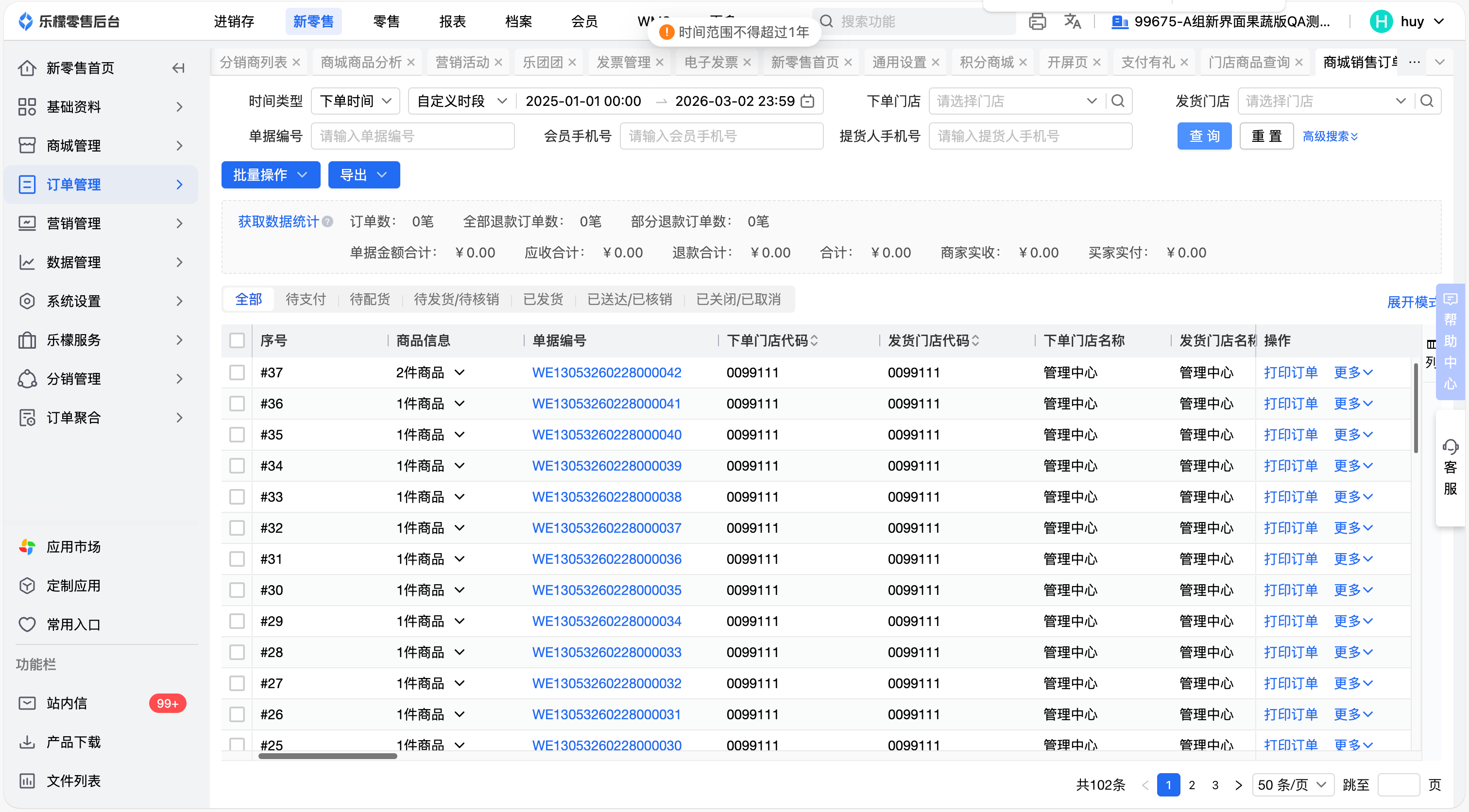The width and height of the screenshot is (1469, 812).
Task: Click the 单据编号 input field
Action: click(x=412, y=136)
